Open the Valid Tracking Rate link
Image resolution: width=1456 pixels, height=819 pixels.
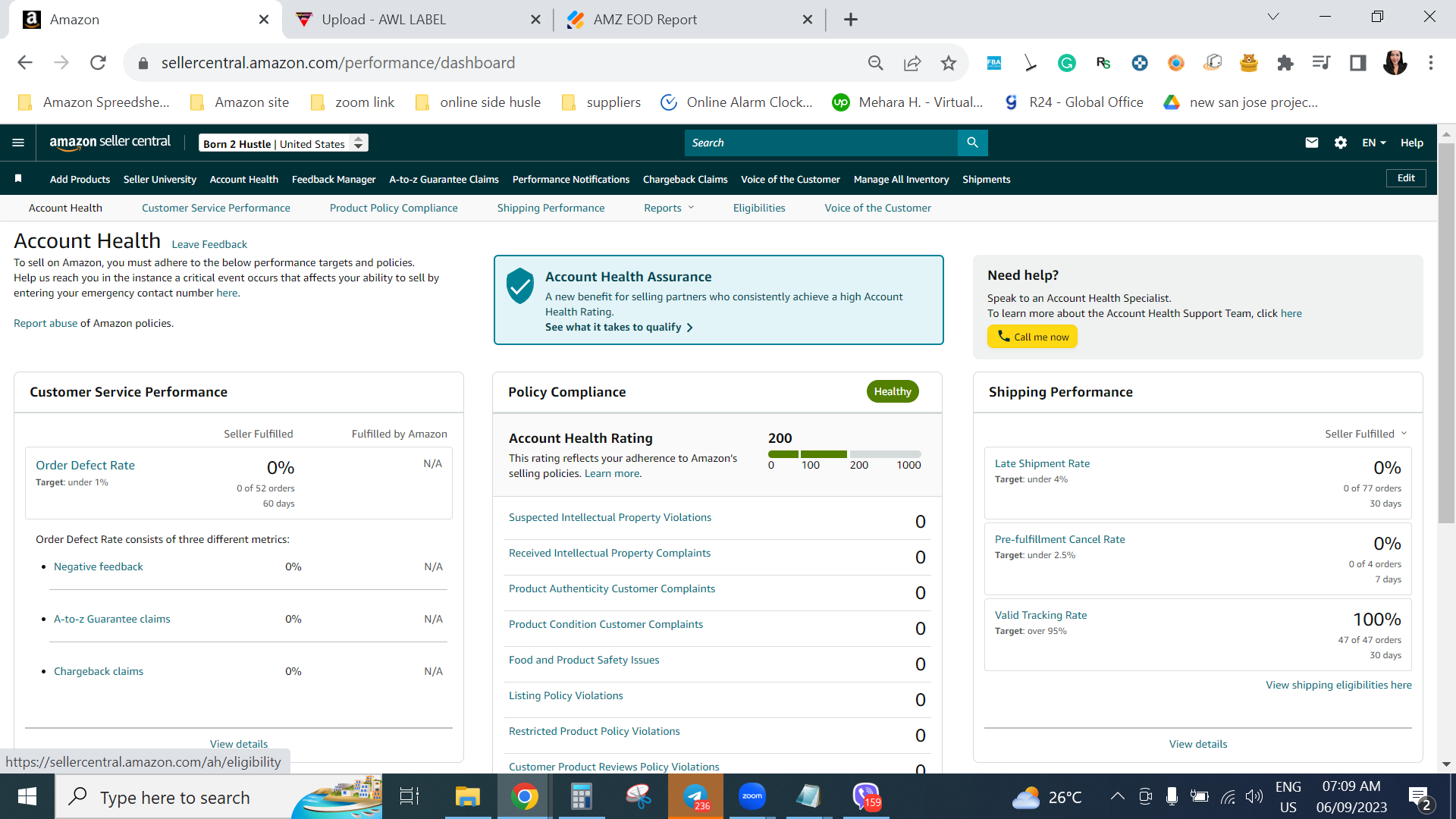(1040, 615)
